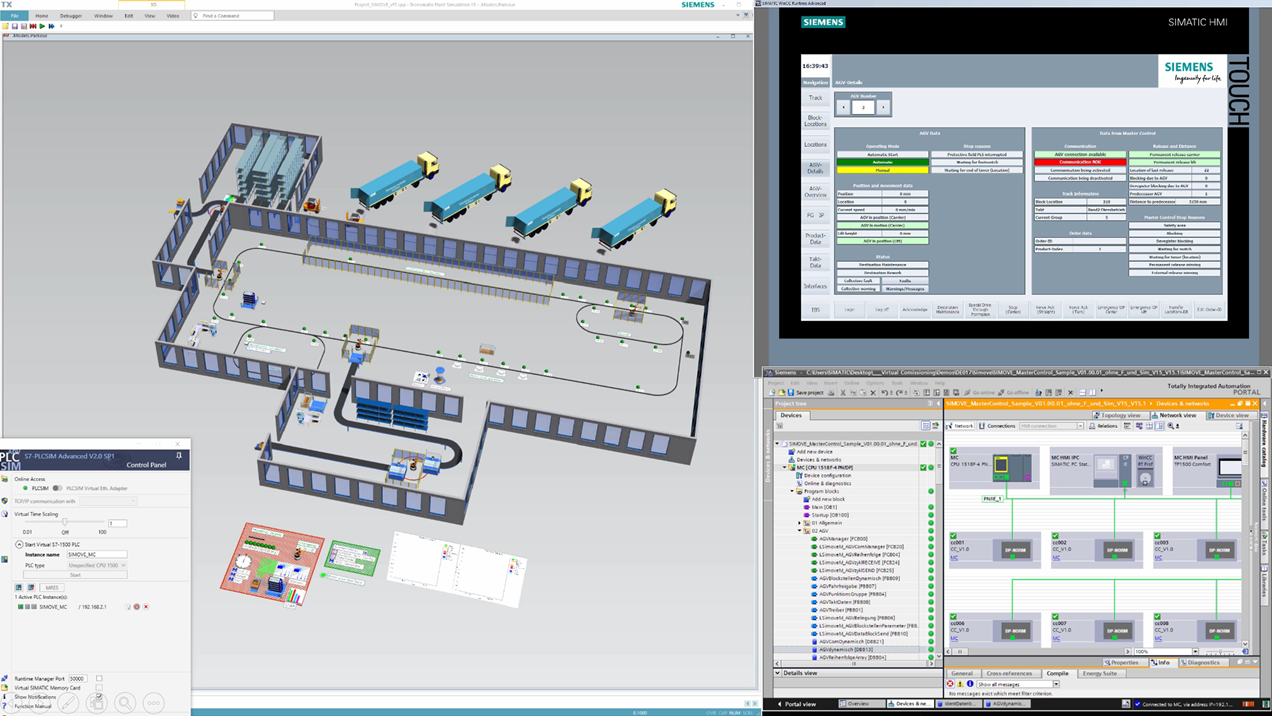This screenshot has height=716, width=1272.
Task: Click AGV-Overview in HMI navigation
Action: click(x=815, y=191)
